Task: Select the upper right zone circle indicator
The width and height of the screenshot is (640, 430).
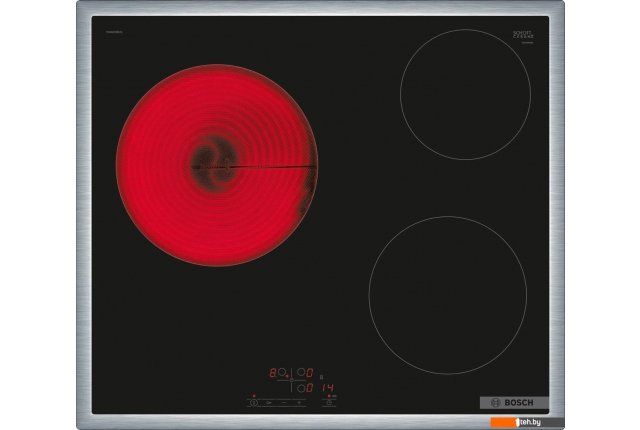Action: (299, 372)
